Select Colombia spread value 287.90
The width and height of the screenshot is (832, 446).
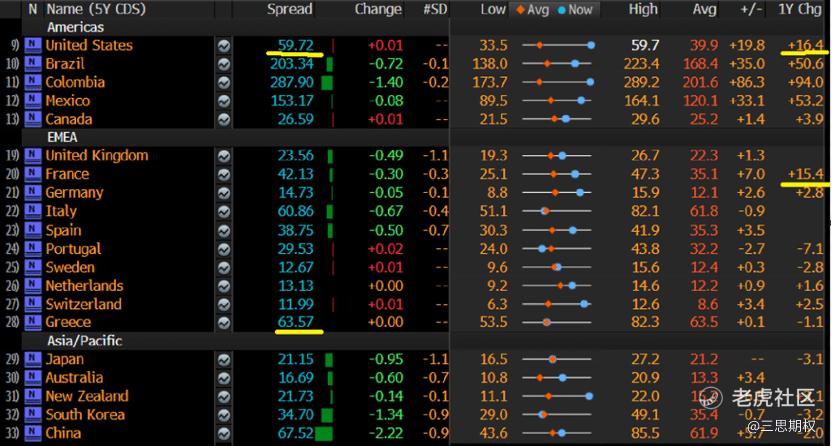(292, 83)
